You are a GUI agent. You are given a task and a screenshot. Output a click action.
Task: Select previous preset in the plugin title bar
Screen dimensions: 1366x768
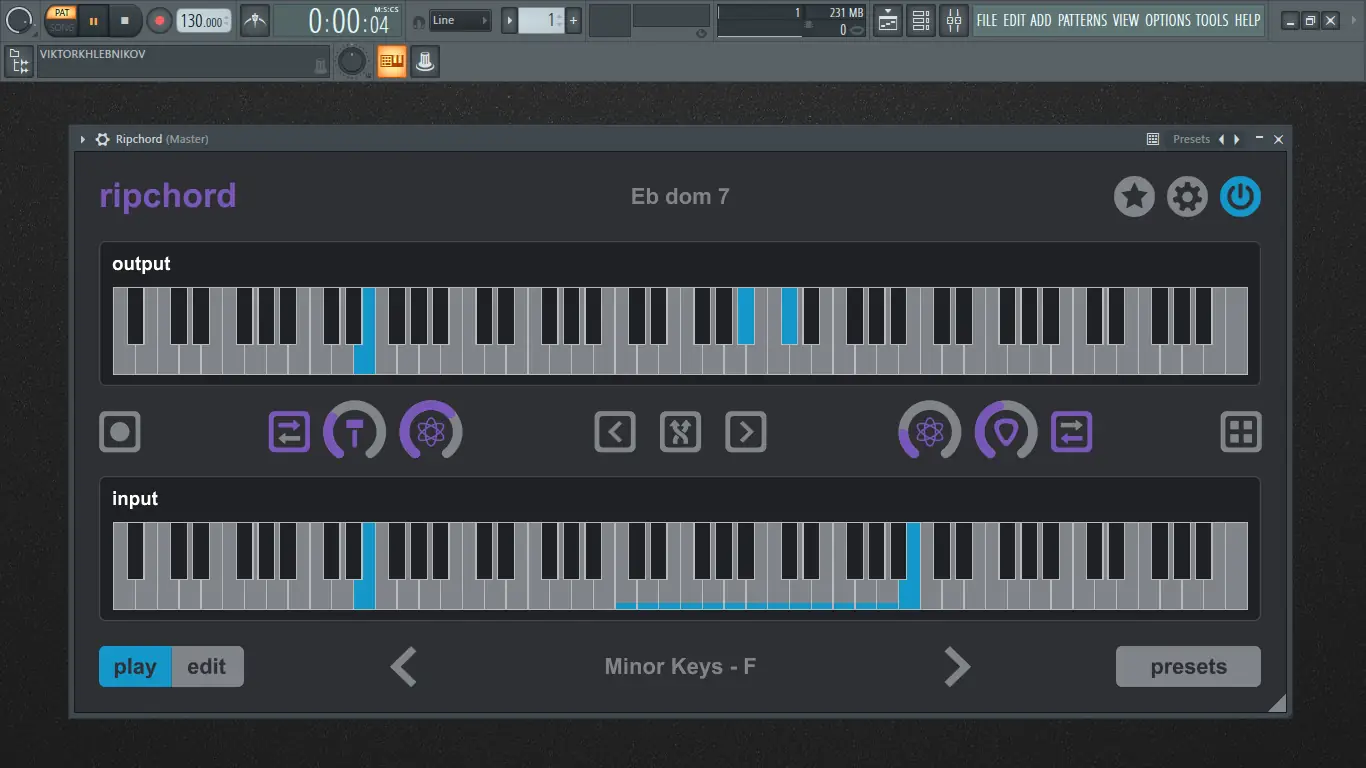click(x=1222, y=139)
